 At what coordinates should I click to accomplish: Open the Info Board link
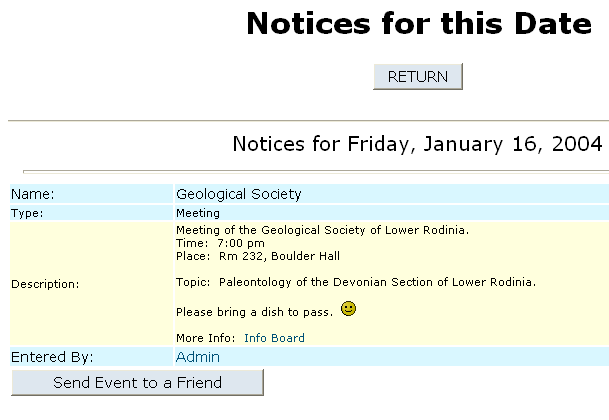click(274, 338)
